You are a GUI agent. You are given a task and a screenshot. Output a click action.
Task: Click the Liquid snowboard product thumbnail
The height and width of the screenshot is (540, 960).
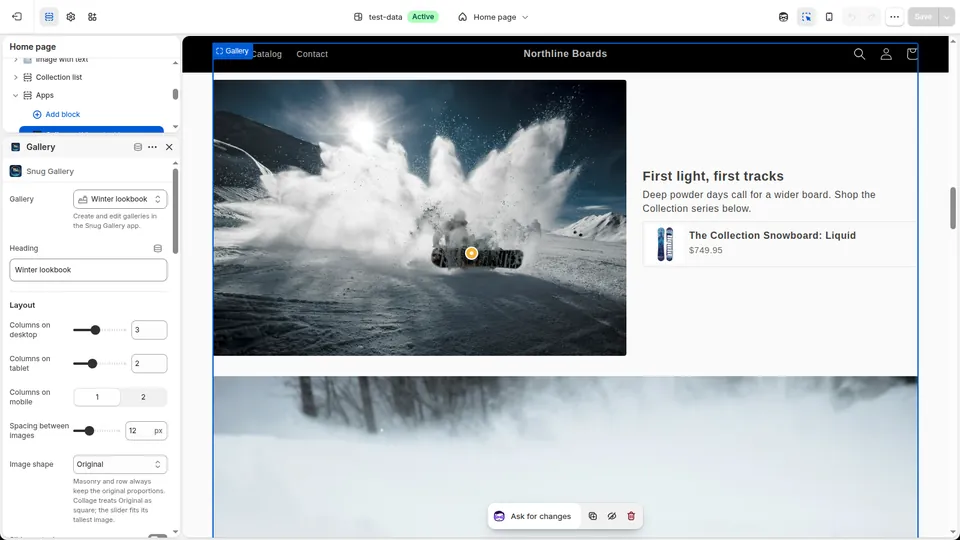(x=665, y=244)
